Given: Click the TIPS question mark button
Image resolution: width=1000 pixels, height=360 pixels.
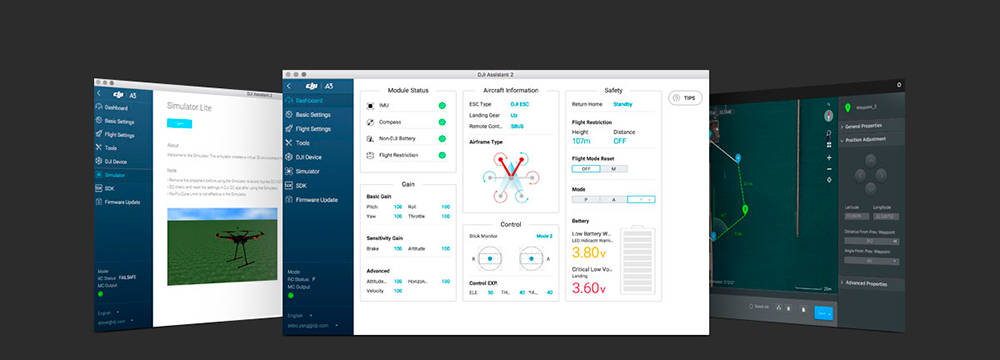Looking at the screenshot, I should pyautogui.click(x=685, y=98).
